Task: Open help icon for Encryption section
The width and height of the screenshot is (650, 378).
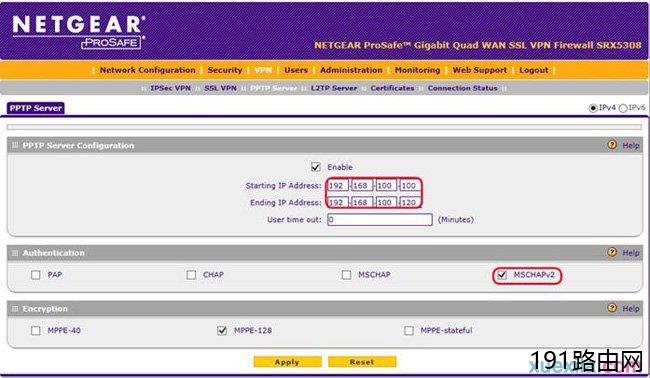Action: click(612, 308)
